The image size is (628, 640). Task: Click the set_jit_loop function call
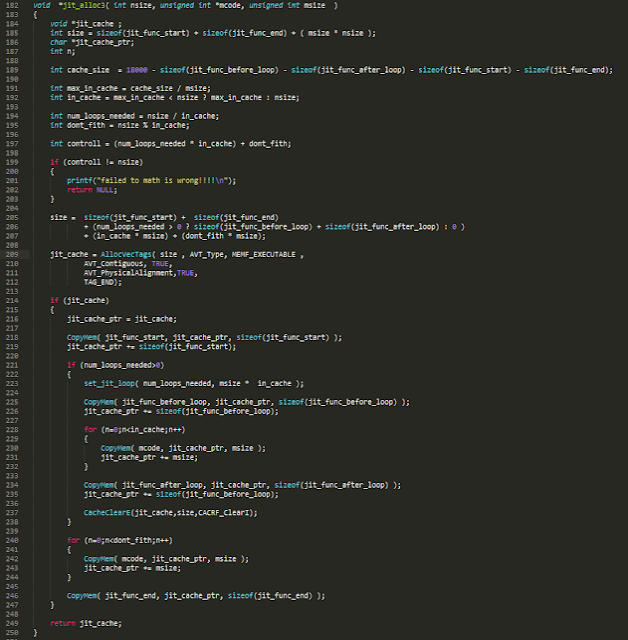109,383
